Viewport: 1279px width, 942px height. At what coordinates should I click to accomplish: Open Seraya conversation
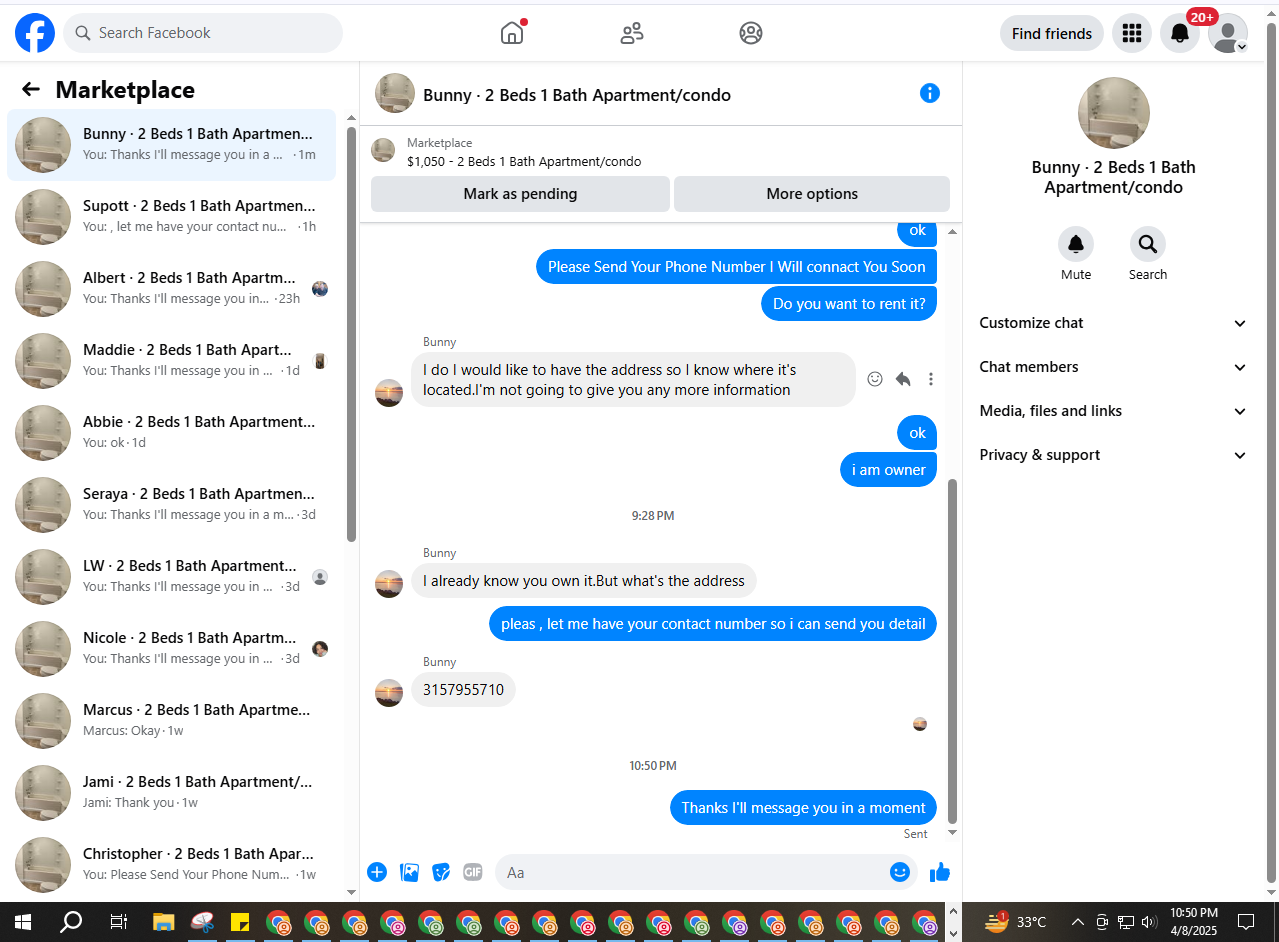pos(172,504)
